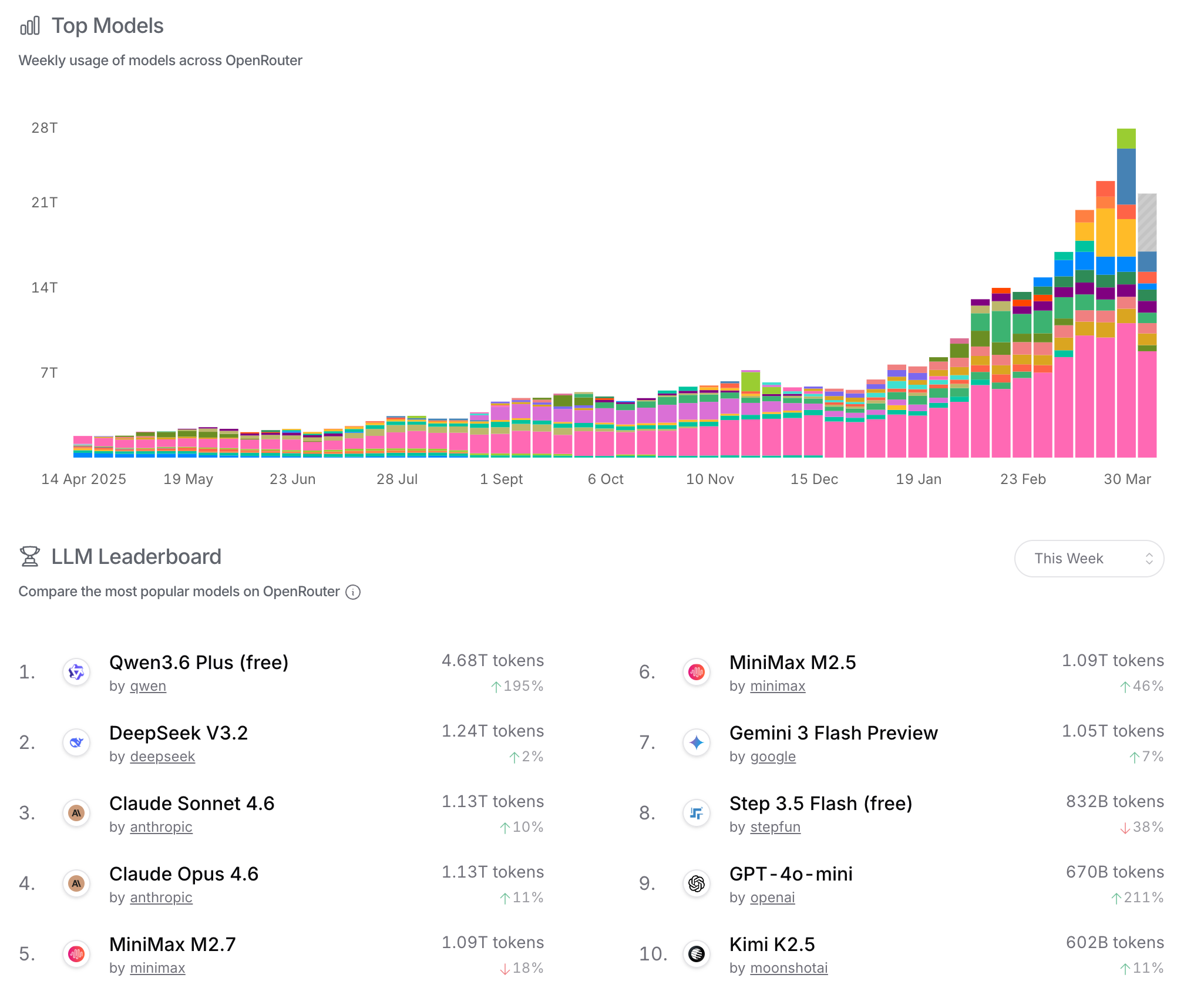
Task: Click the 30 Mar axis date label
Action: (1127, 479)
